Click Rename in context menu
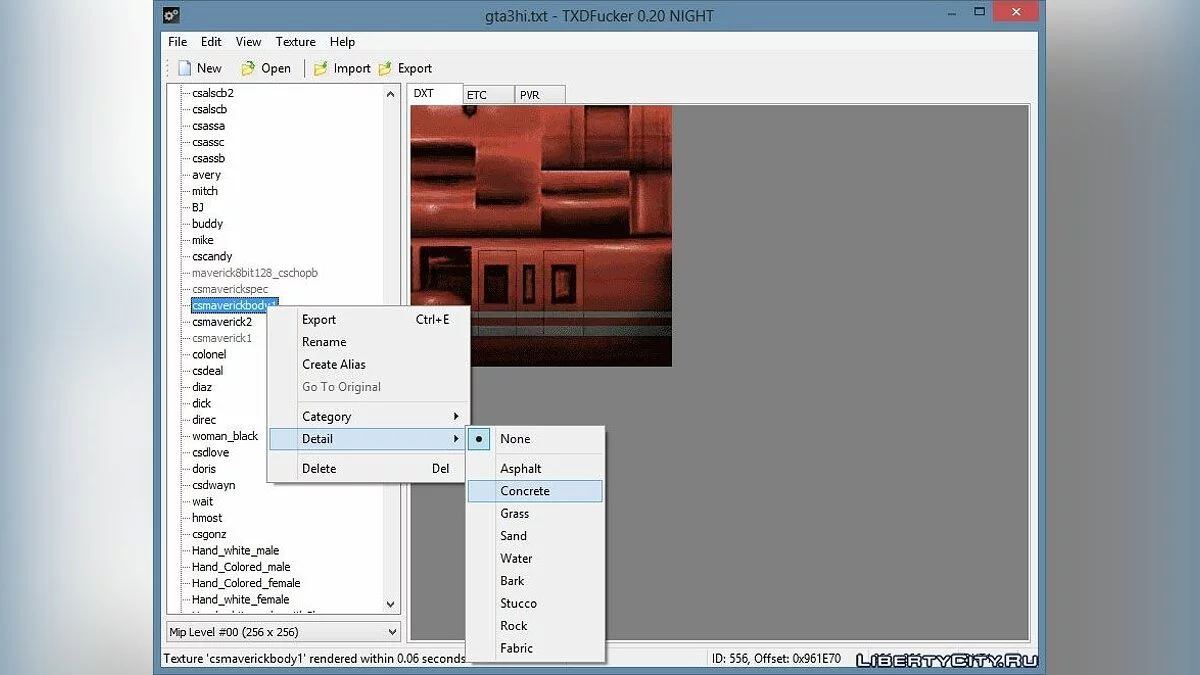Viewport: 1200px width, 675px height. [x=324, y=342]
